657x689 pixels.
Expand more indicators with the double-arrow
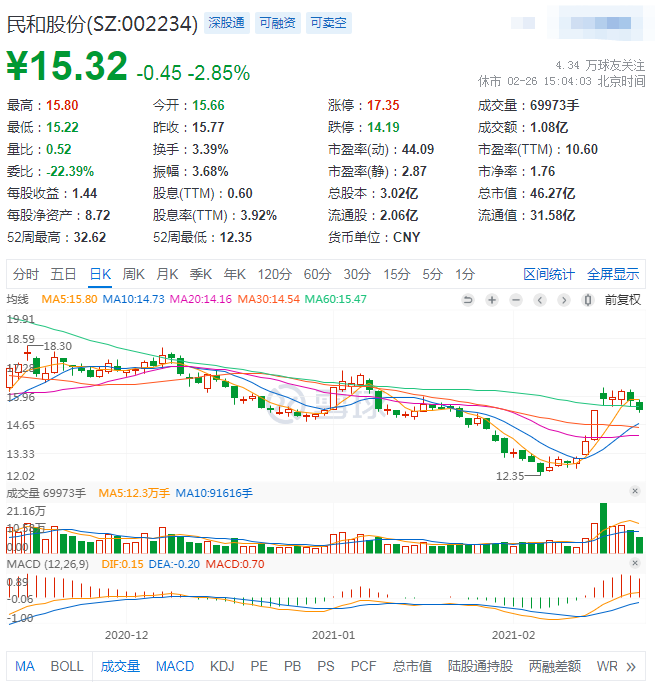pyautogui.click(x=631, y=667)
